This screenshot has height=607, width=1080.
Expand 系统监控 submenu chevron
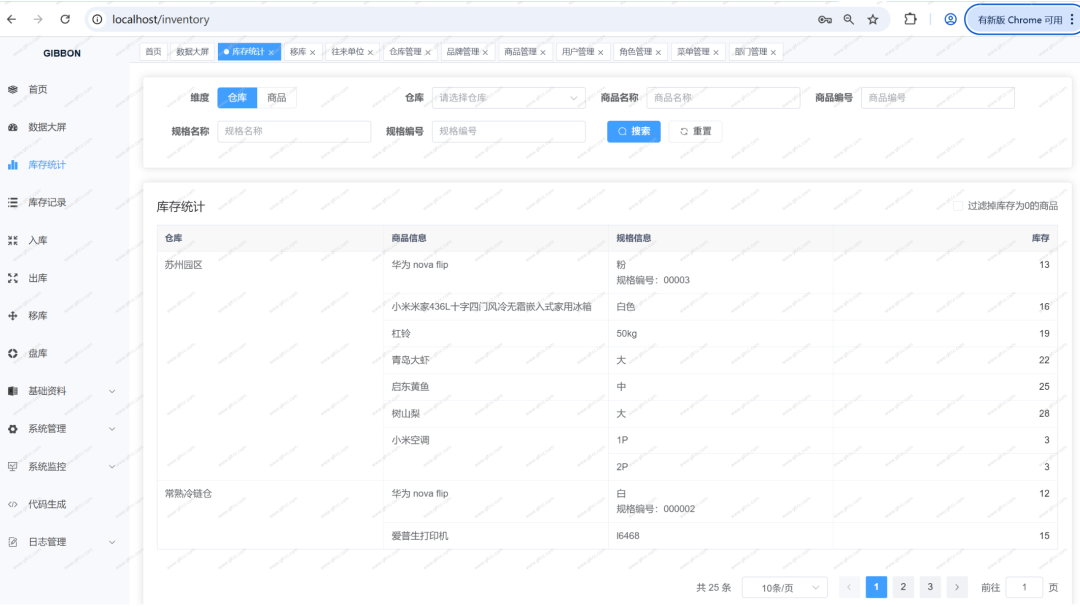click(112, 466)
